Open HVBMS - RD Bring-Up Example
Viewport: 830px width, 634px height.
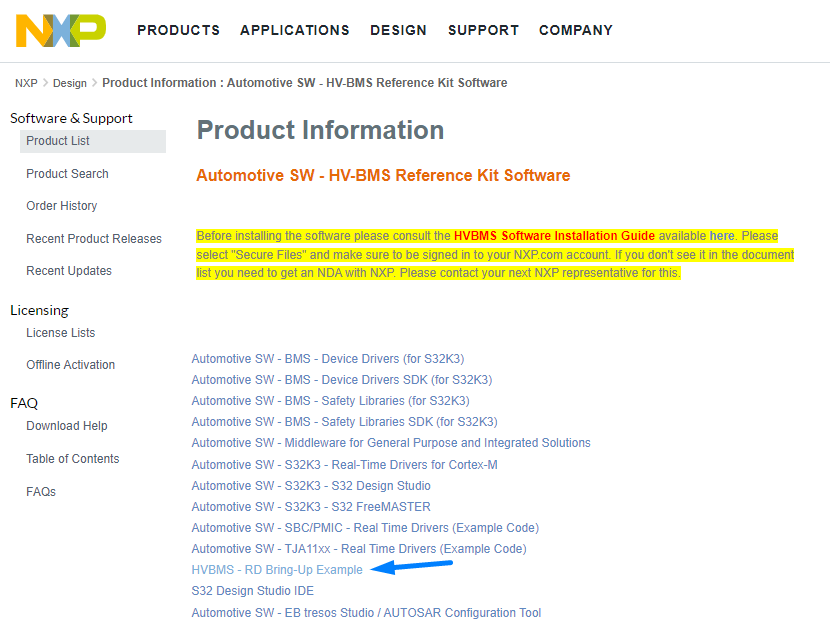point(277,569)
